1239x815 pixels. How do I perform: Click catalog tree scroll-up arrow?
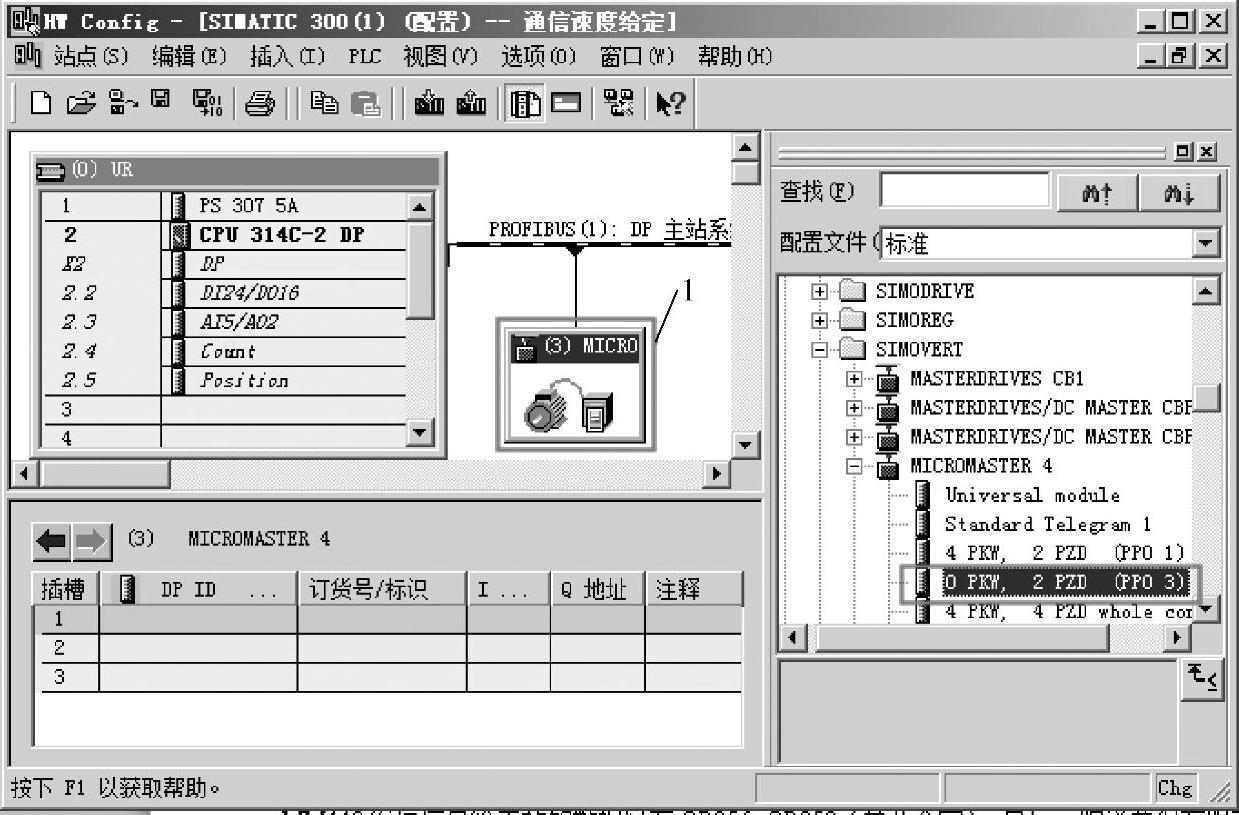point(1207,291)
